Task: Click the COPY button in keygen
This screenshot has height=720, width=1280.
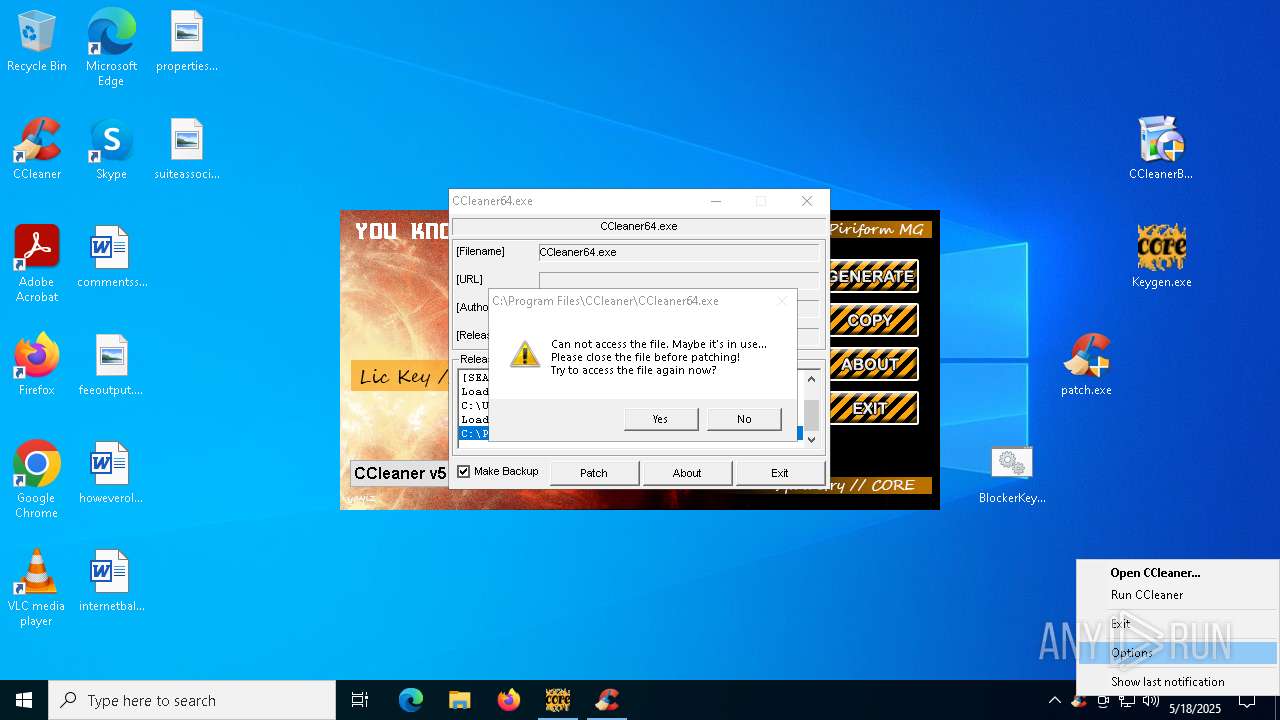Action: (872, 320)
